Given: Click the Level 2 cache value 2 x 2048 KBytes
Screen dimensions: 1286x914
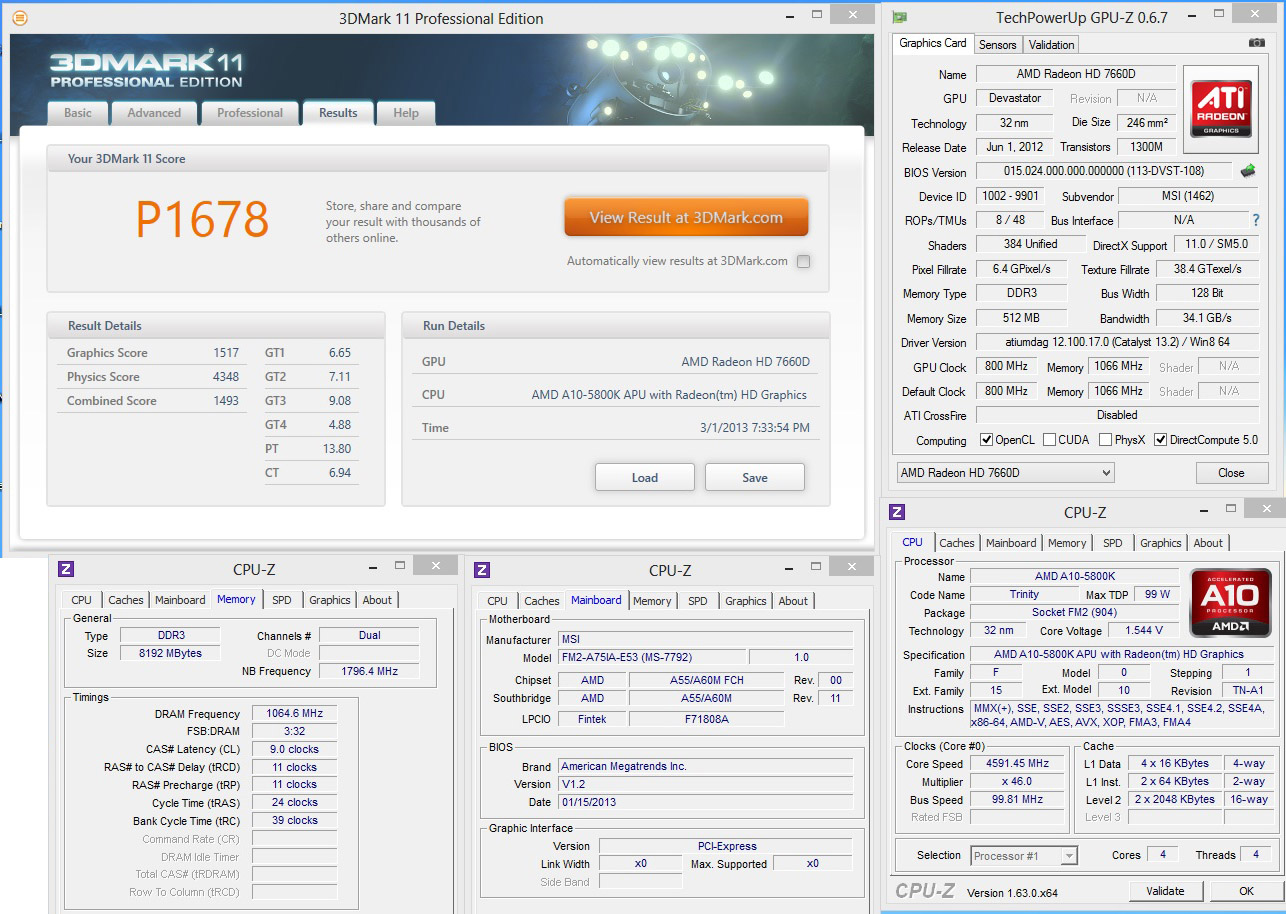Looking at the screenshot, I should [1175, 800].
